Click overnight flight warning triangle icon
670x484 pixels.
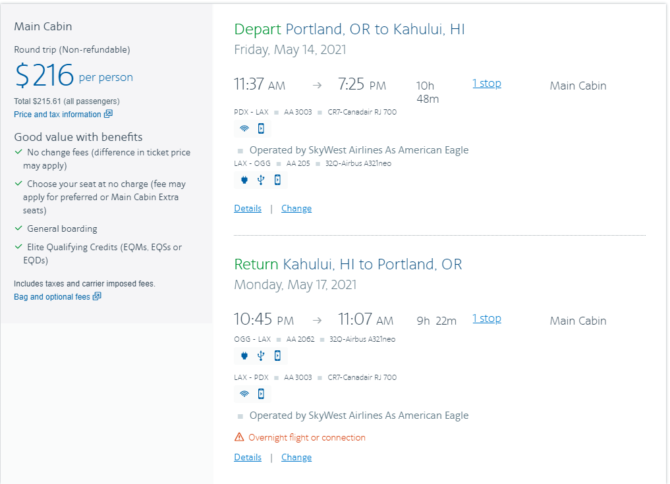pos(239,437)
